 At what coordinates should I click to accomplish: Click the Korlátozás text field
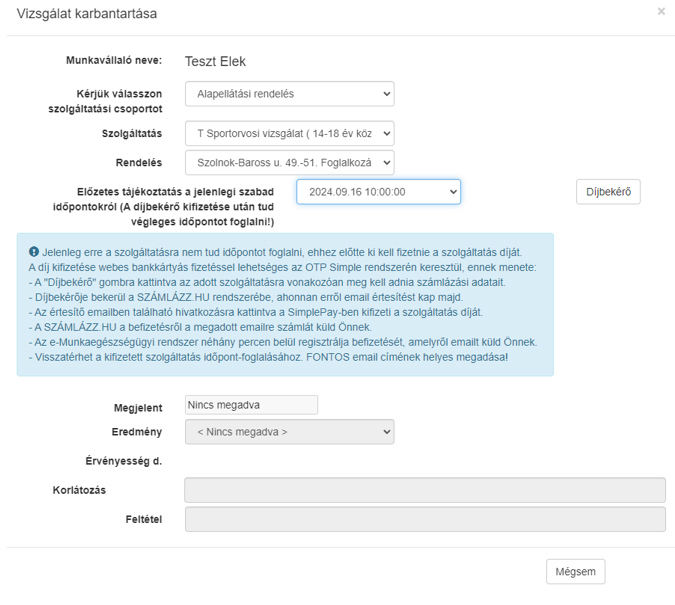click(x=425, y=490)
